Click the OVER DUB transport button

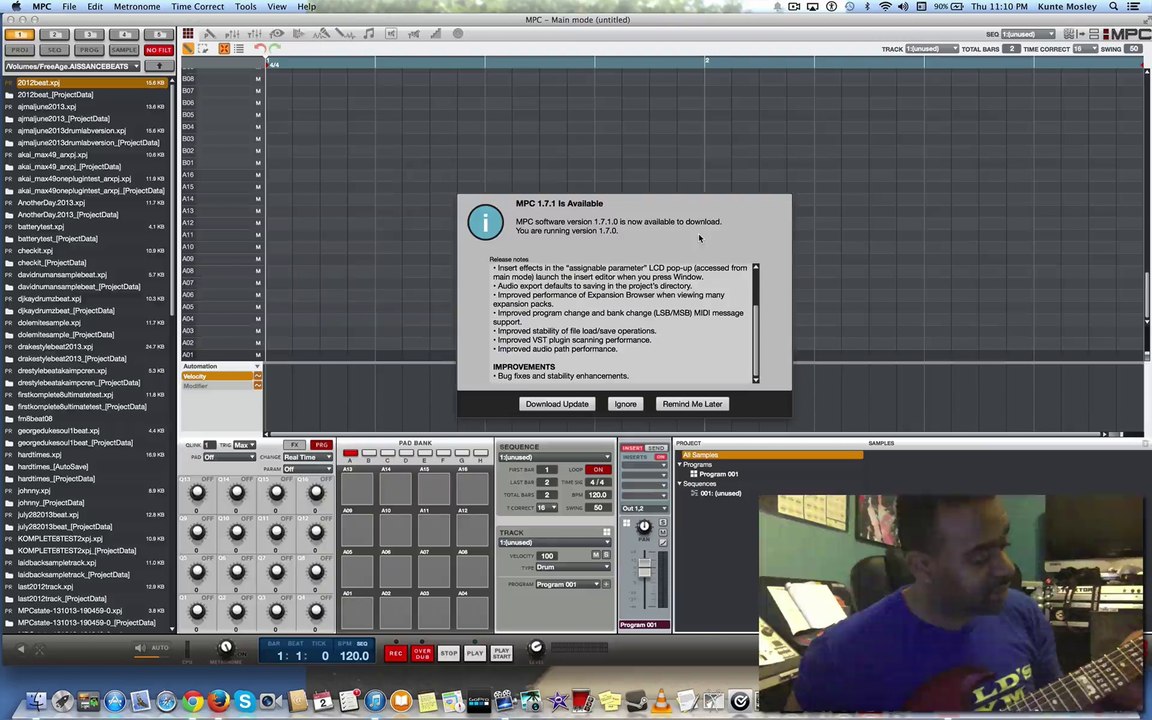[422, 653]
